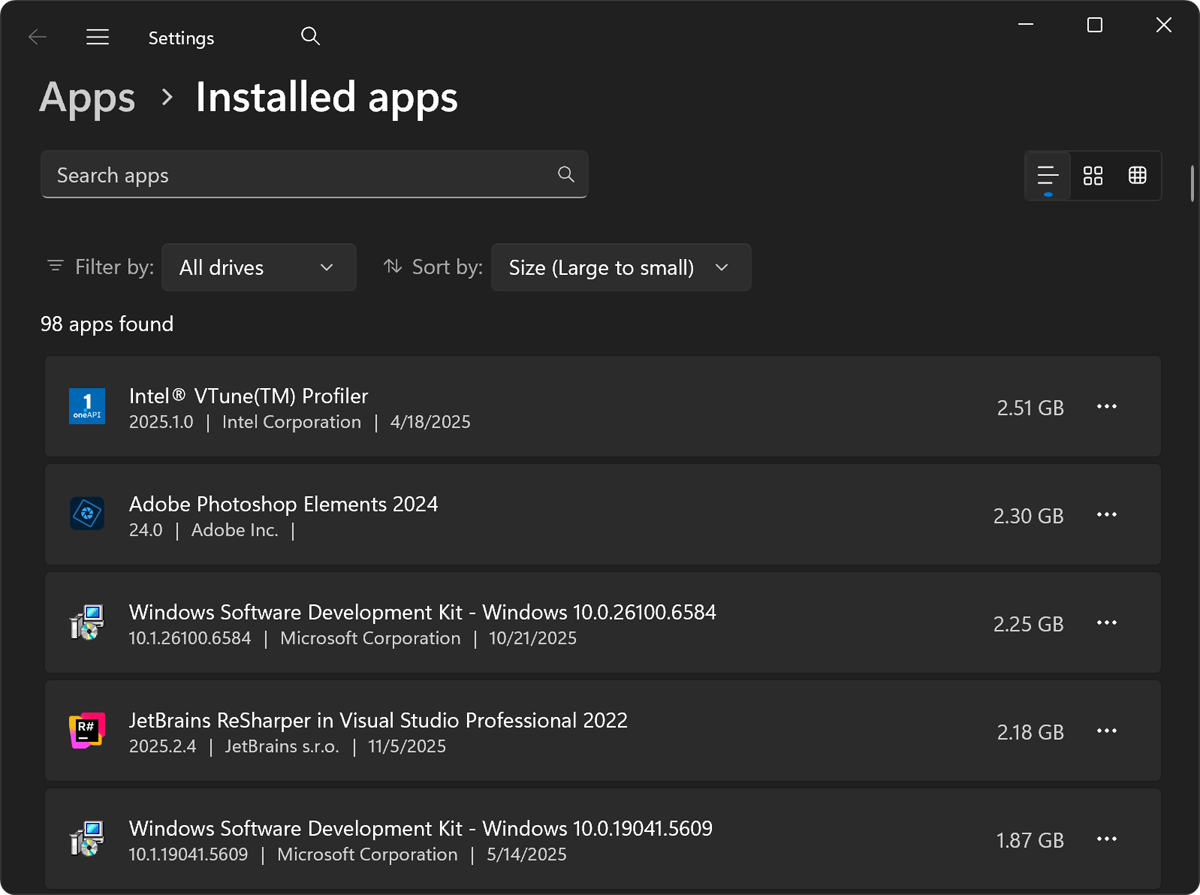Open more options for JetBrains ReSharper

[x=1106, y=731]
